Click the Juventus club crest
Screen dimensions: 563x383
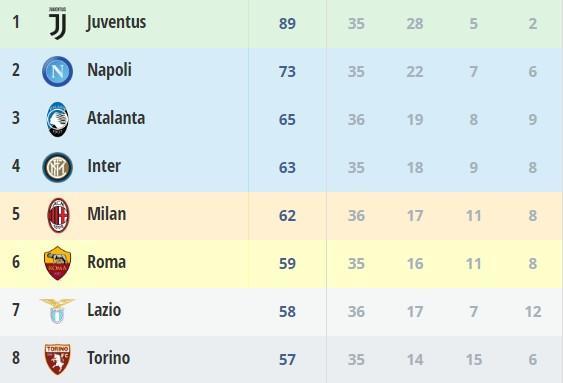(57, 23)
